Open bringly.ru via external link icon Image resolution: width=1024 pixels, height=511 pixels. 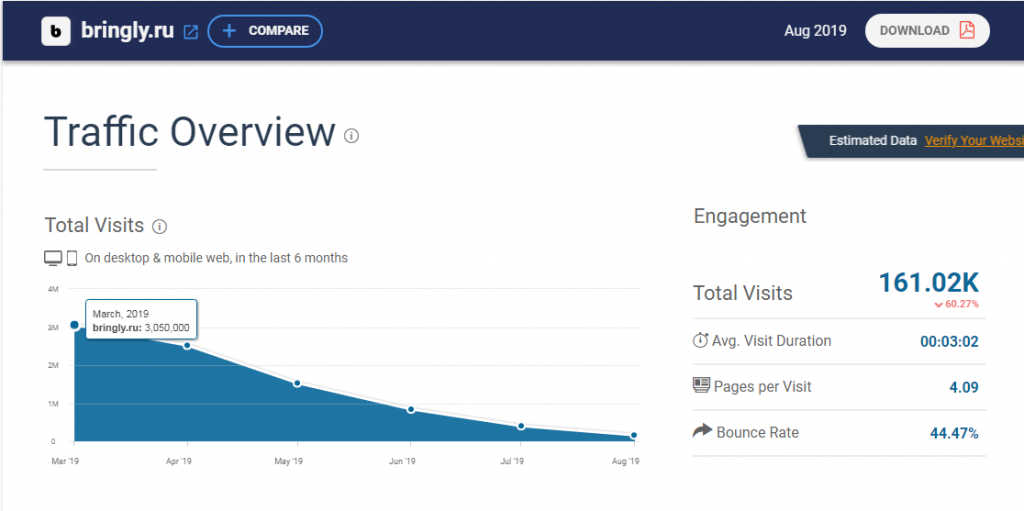click(x=191, y=32)
